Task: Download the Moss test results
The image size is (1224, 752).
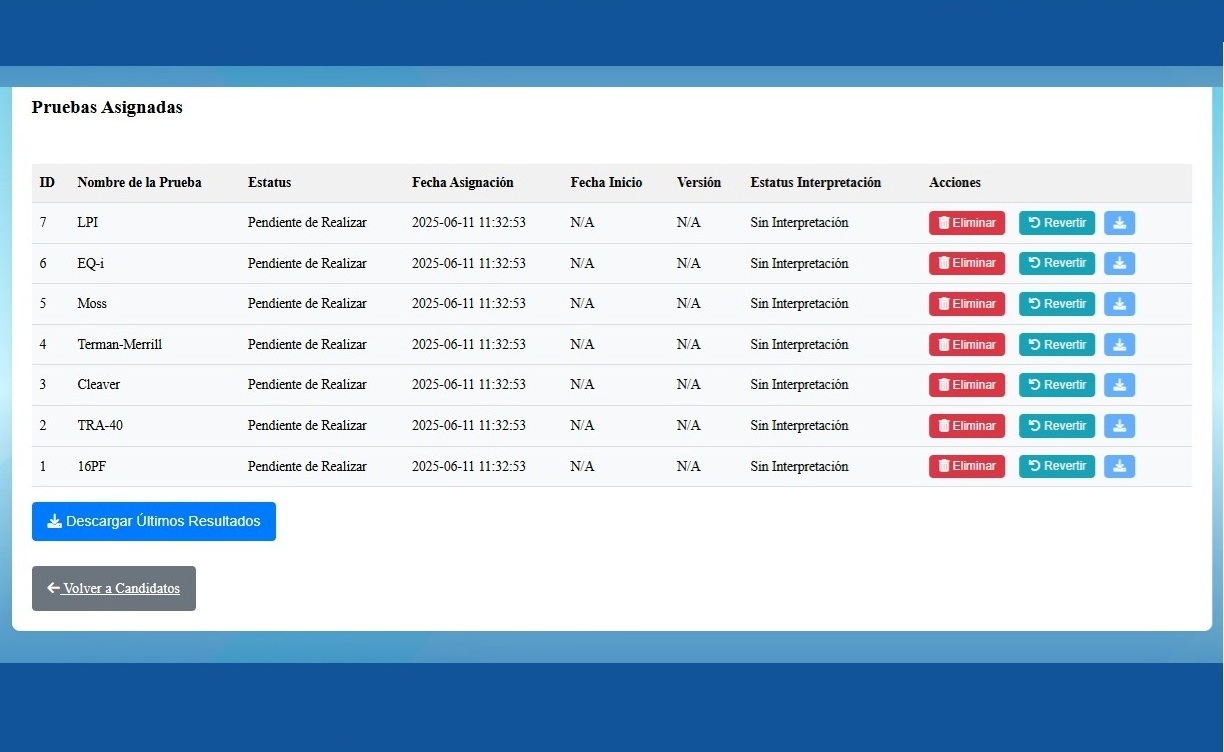Action: pos(1119,304)
